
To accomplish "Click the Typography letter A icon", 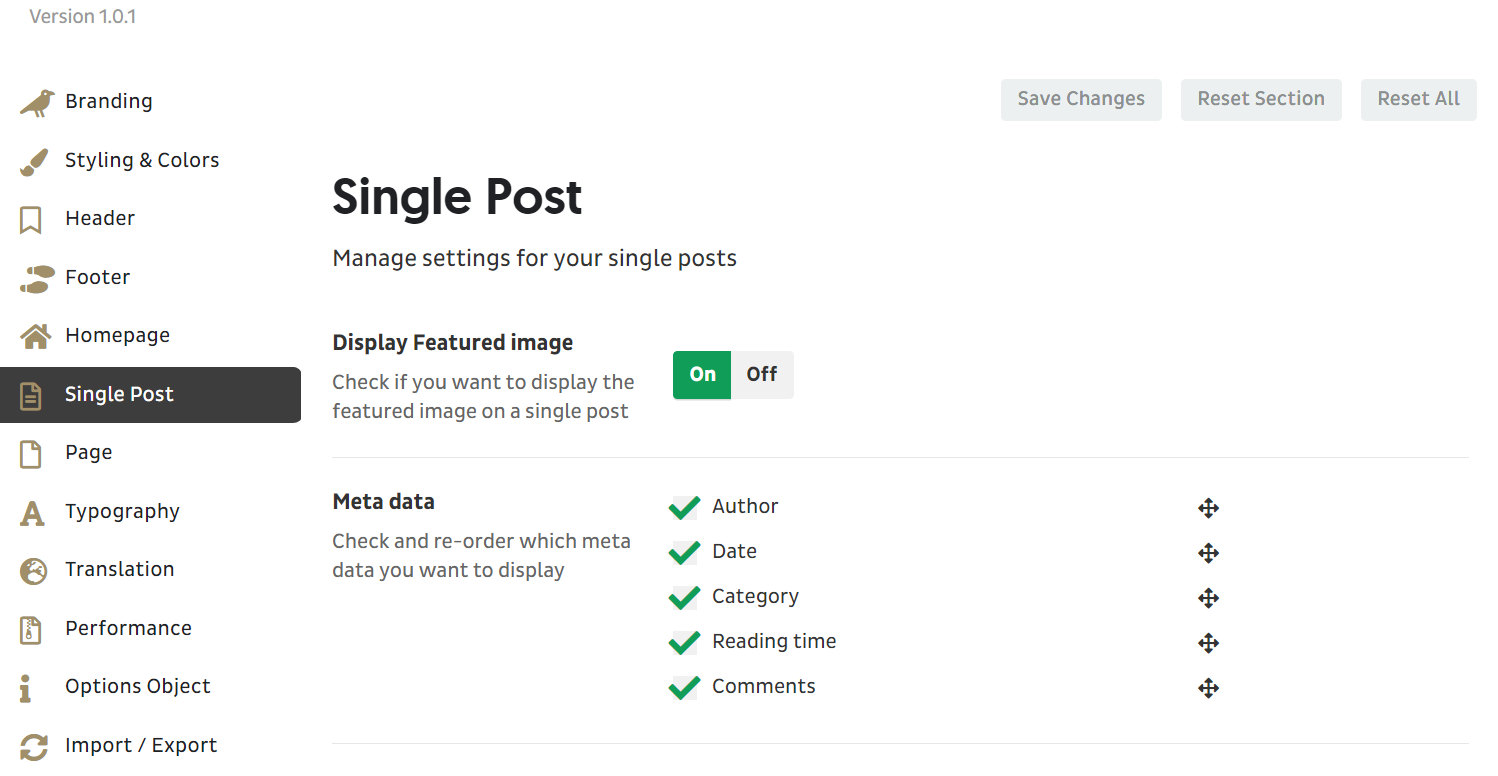I will (x=32, y=513).
